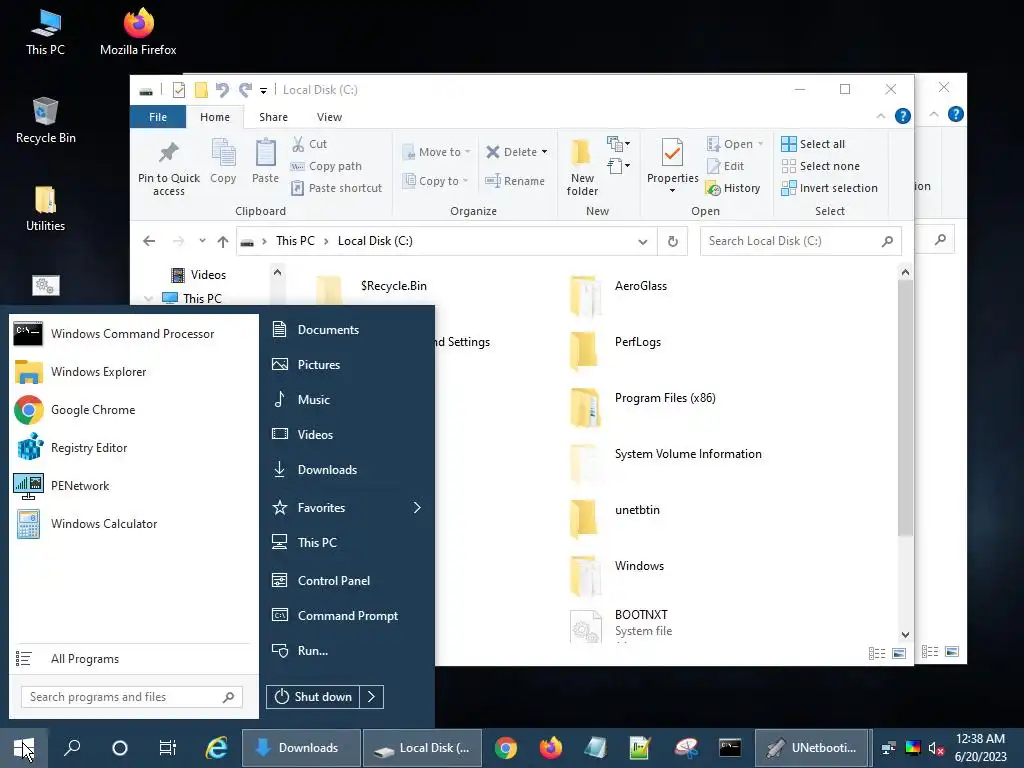Open Task View on the taskbar

(167, 748)
